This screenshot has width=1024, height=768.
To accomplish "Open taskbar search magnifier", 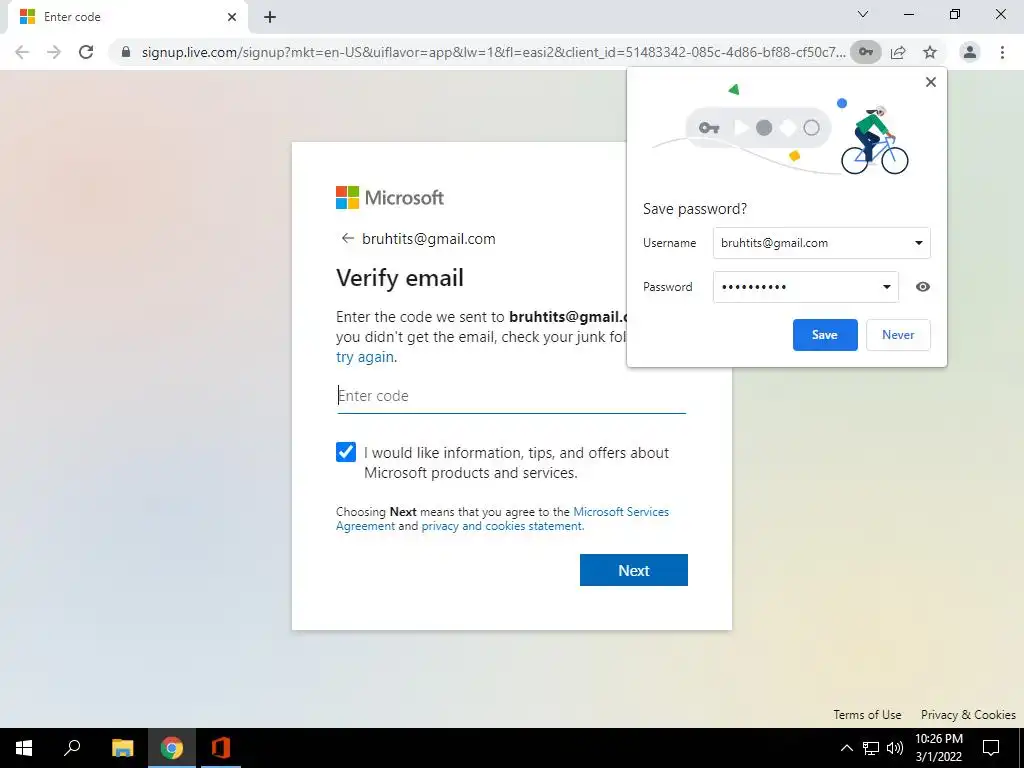I will point(72,748).
